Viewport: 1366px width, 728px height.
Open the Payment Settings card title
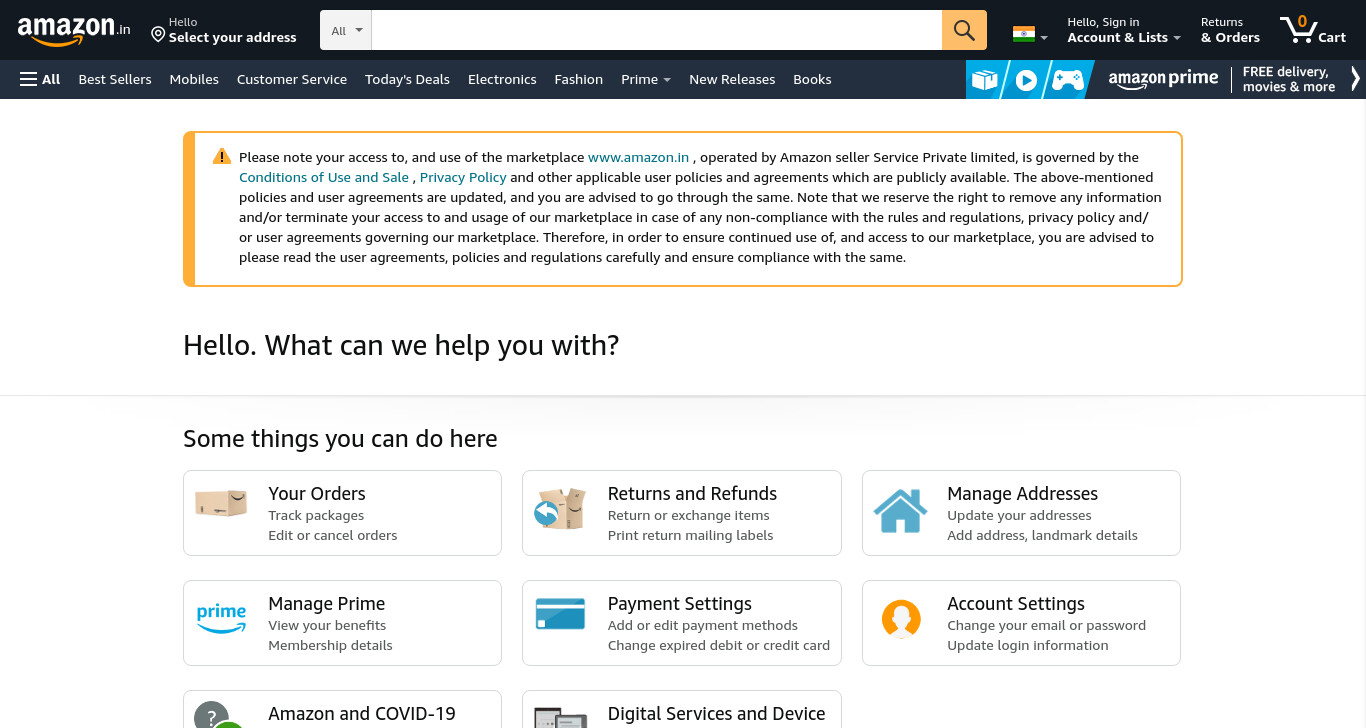[680, 604]
